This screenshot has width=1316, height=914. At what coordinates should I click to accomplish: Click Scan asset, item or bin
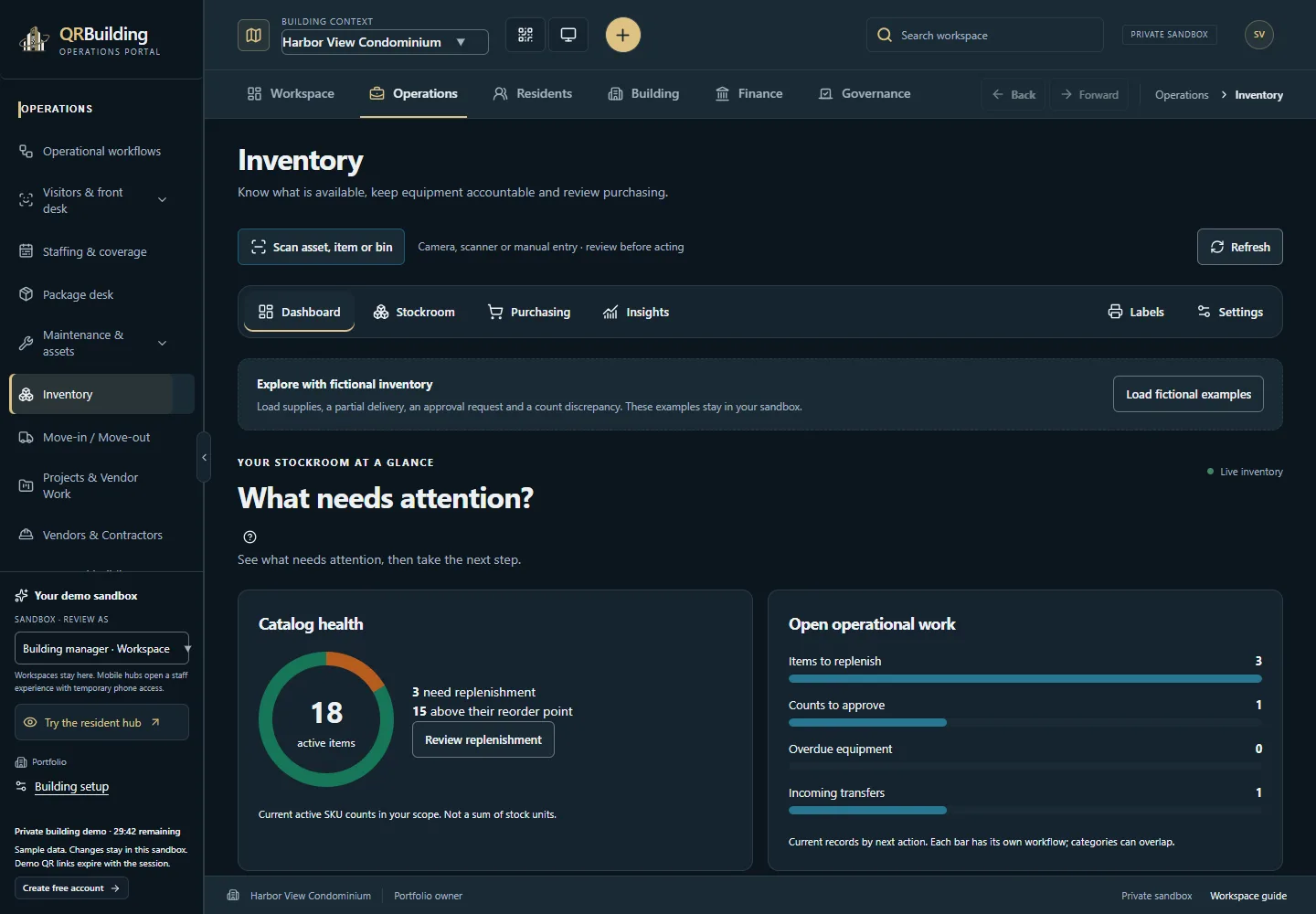(321, 247)
